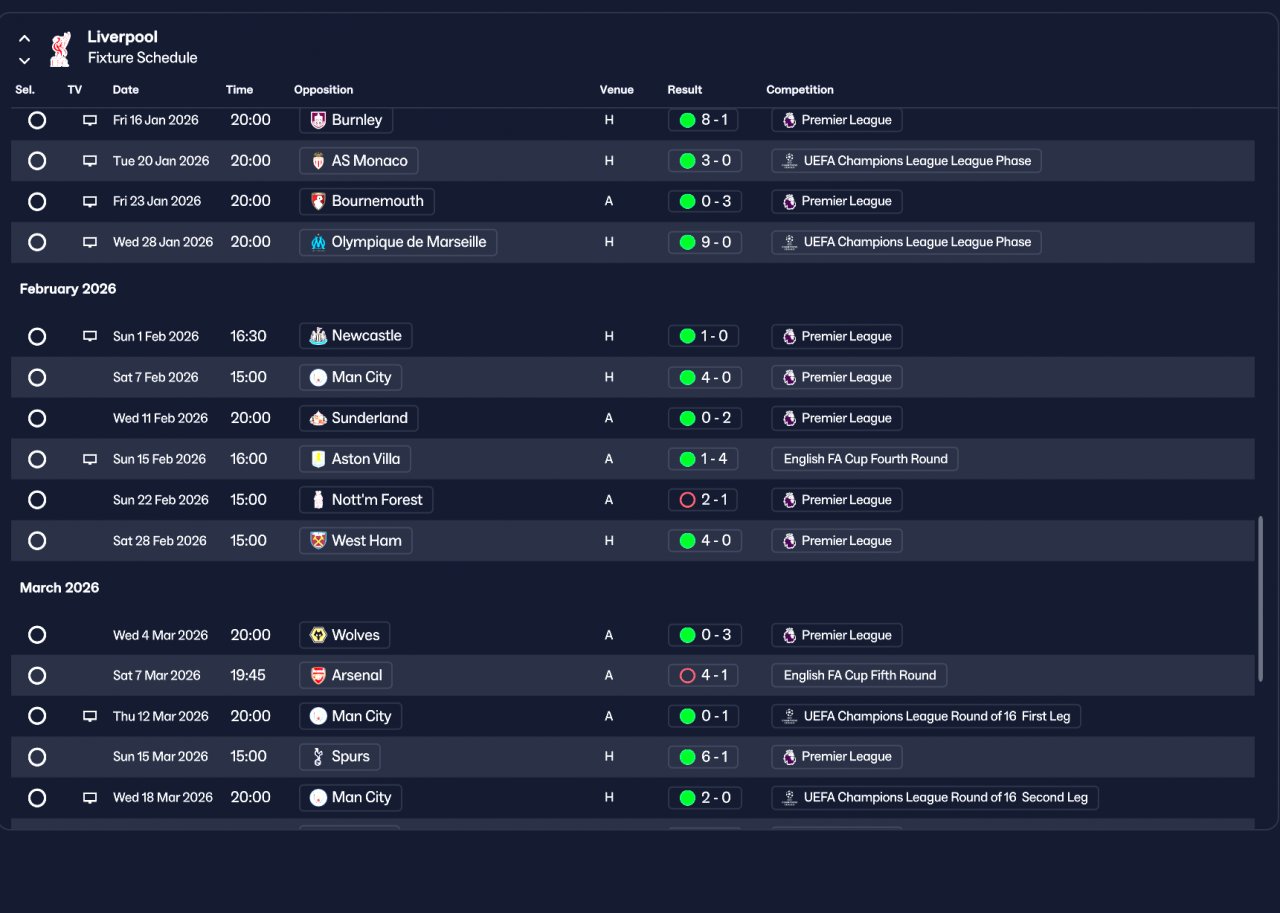Click the Sunderland club badge
This screenshot has width=1280, height=913.
click(x=318, y=418)
